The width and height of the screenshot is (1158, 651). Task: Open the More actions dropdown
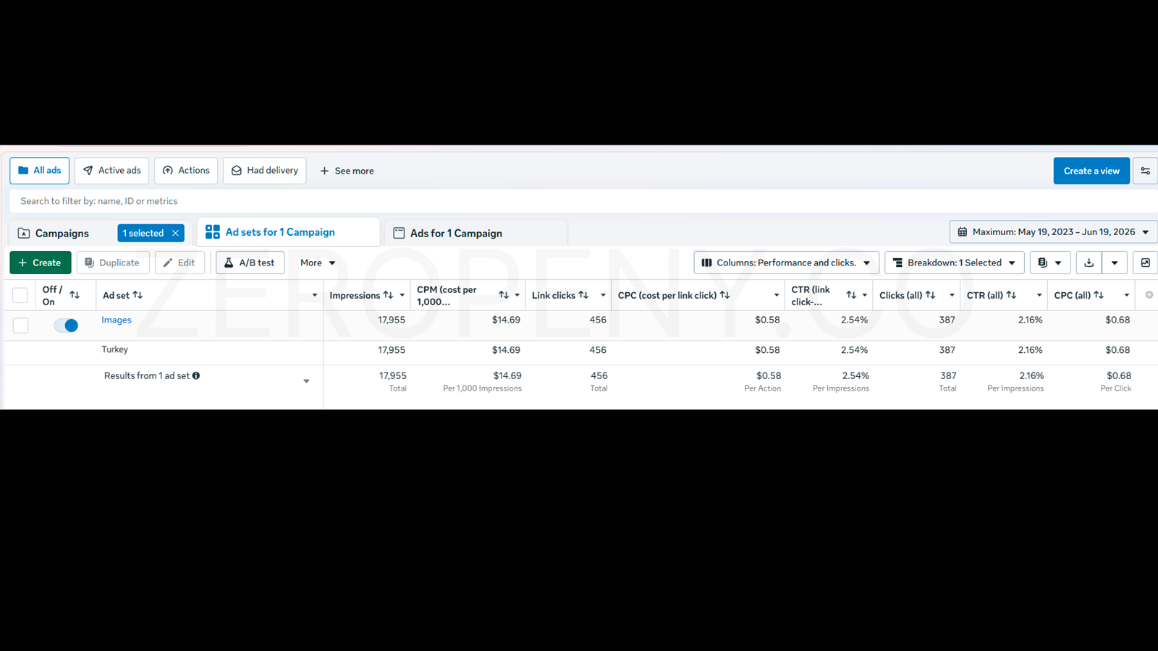[x=318, y=263]
